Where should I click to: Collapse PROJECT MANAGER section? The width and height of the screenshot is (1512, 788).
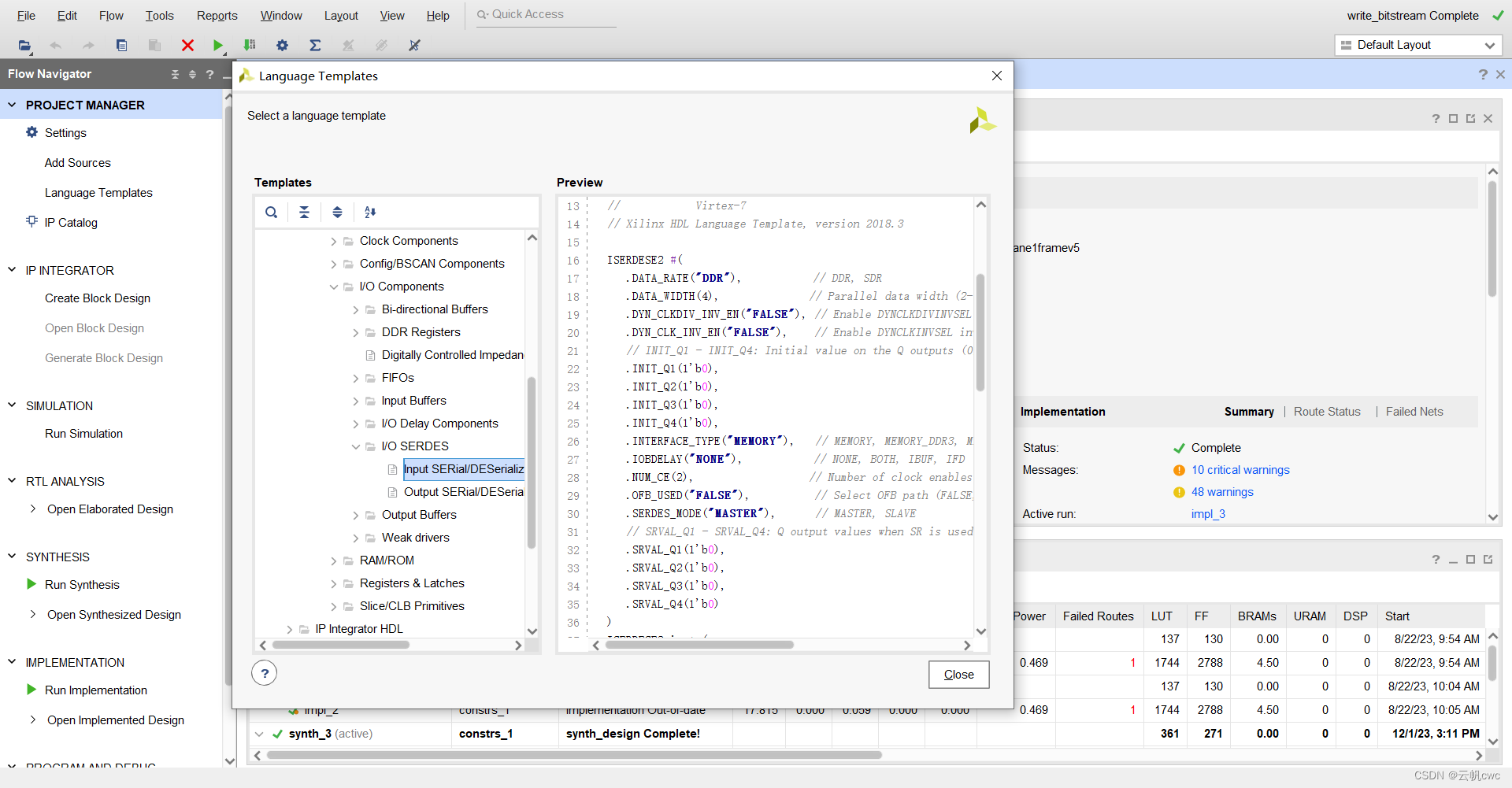click(x=12, y=104)
